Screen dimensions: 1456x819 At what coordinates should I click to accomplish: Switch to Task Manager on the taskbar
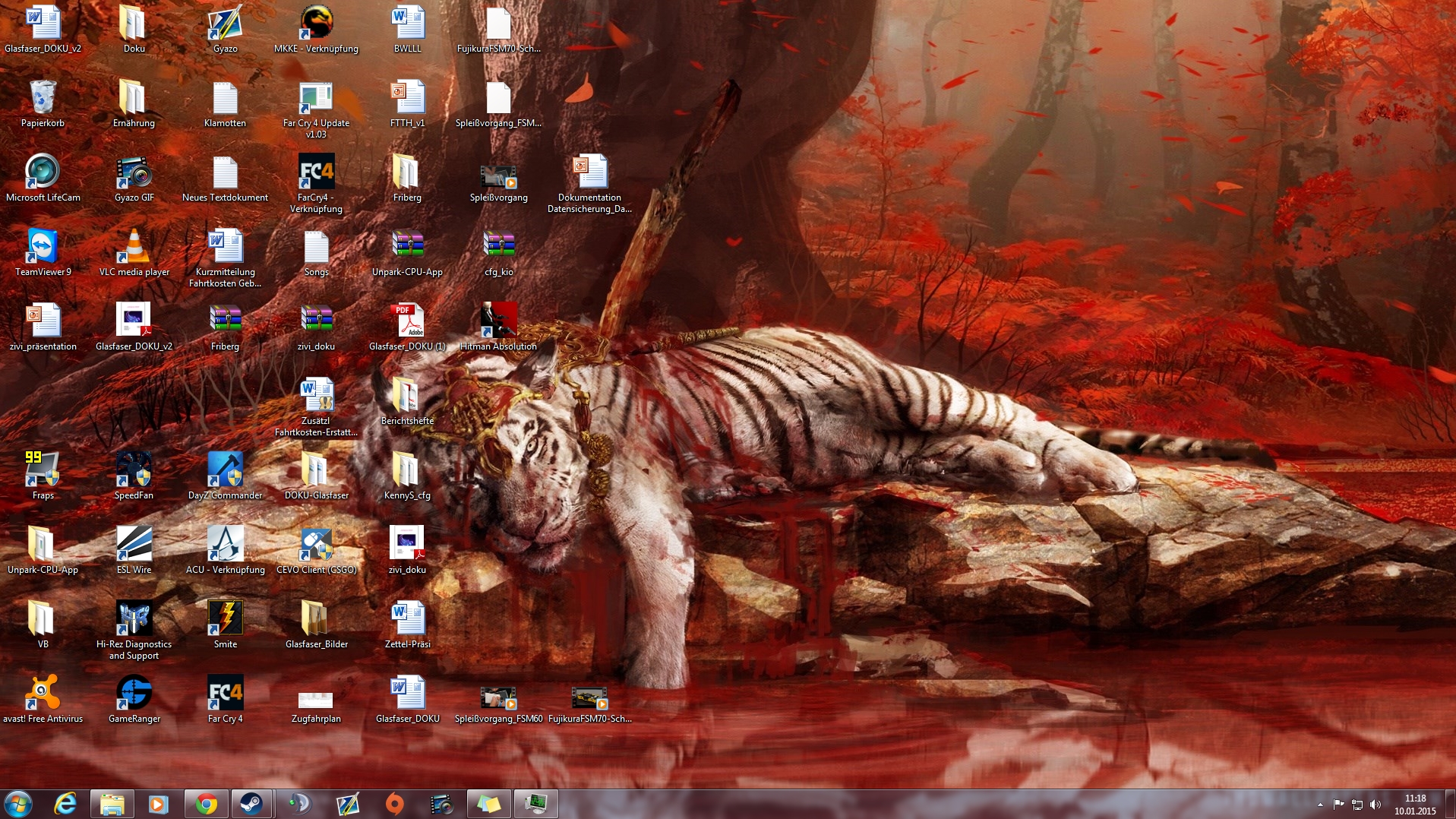[x=535, y=804]
